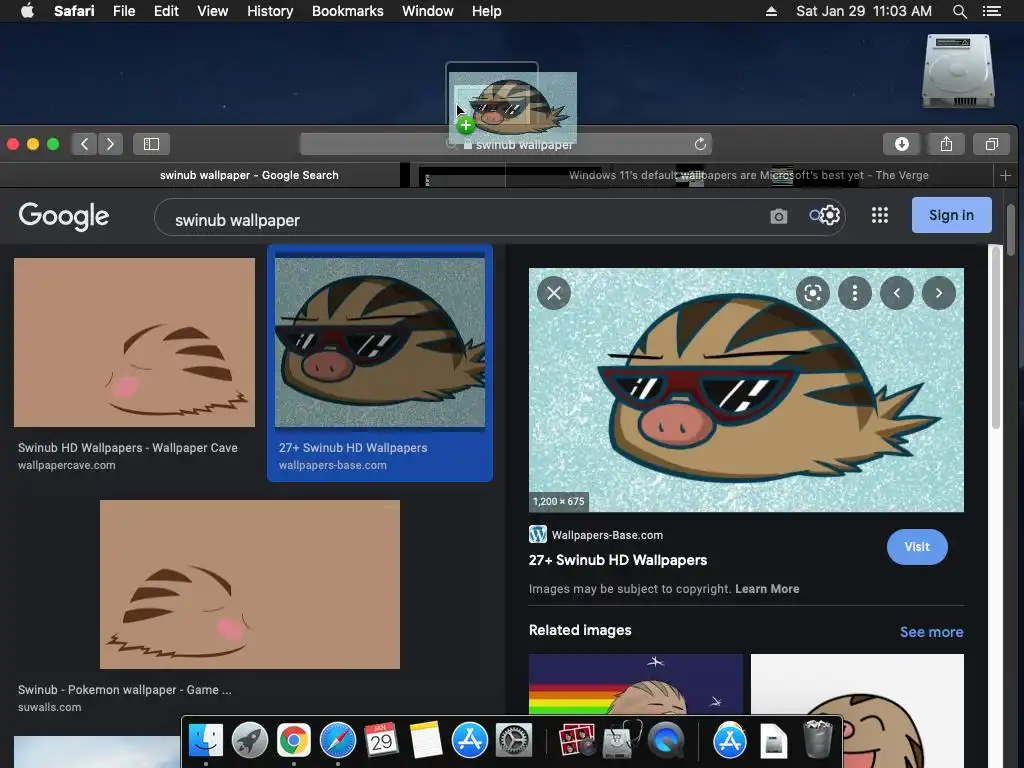Search by image camera icon
This screenshot has width=1024, height=768.
pyautogui.click(x=778, y=216)
